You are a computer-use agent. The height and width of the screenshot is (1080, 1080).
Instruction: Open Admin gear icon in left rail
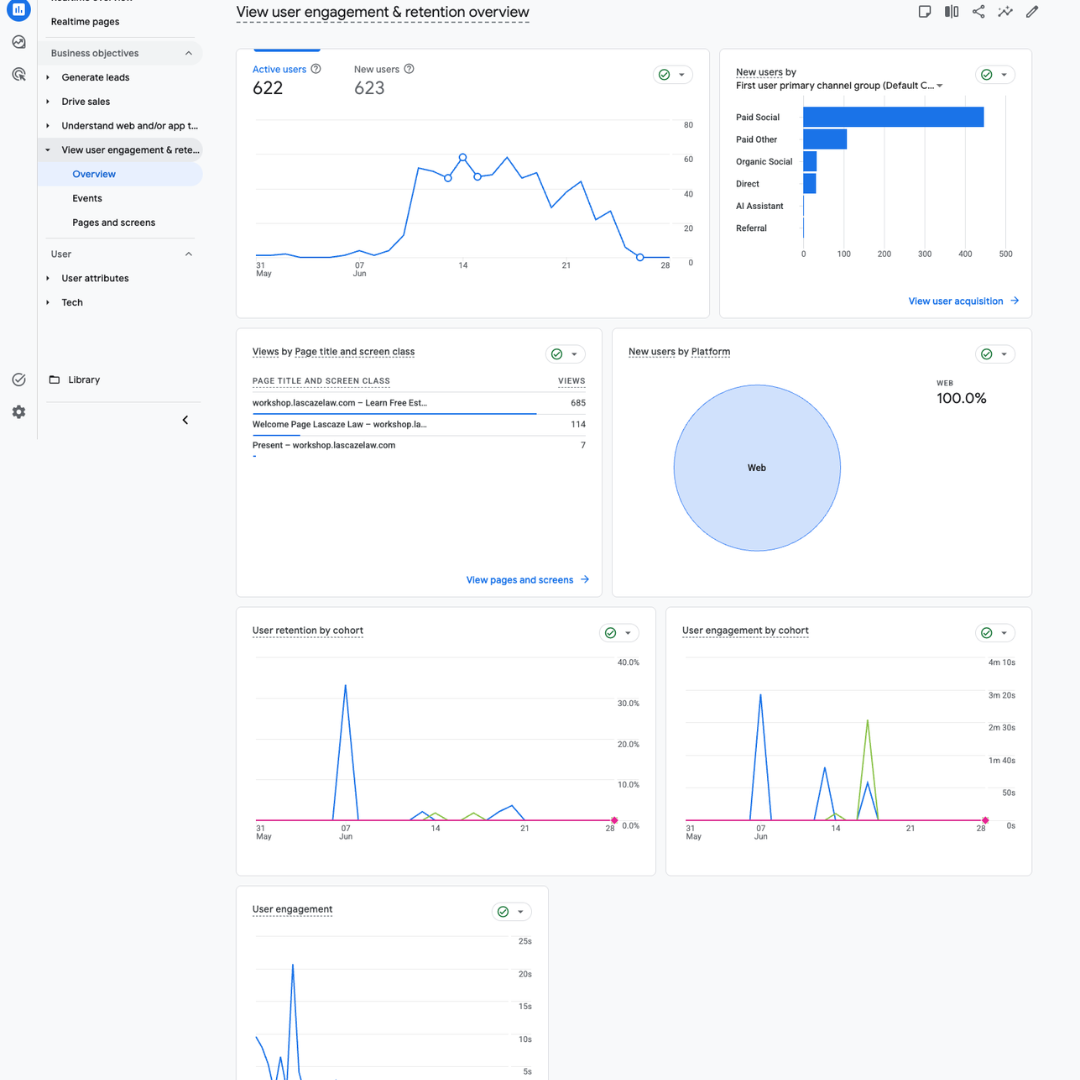[x=19, y=412]
